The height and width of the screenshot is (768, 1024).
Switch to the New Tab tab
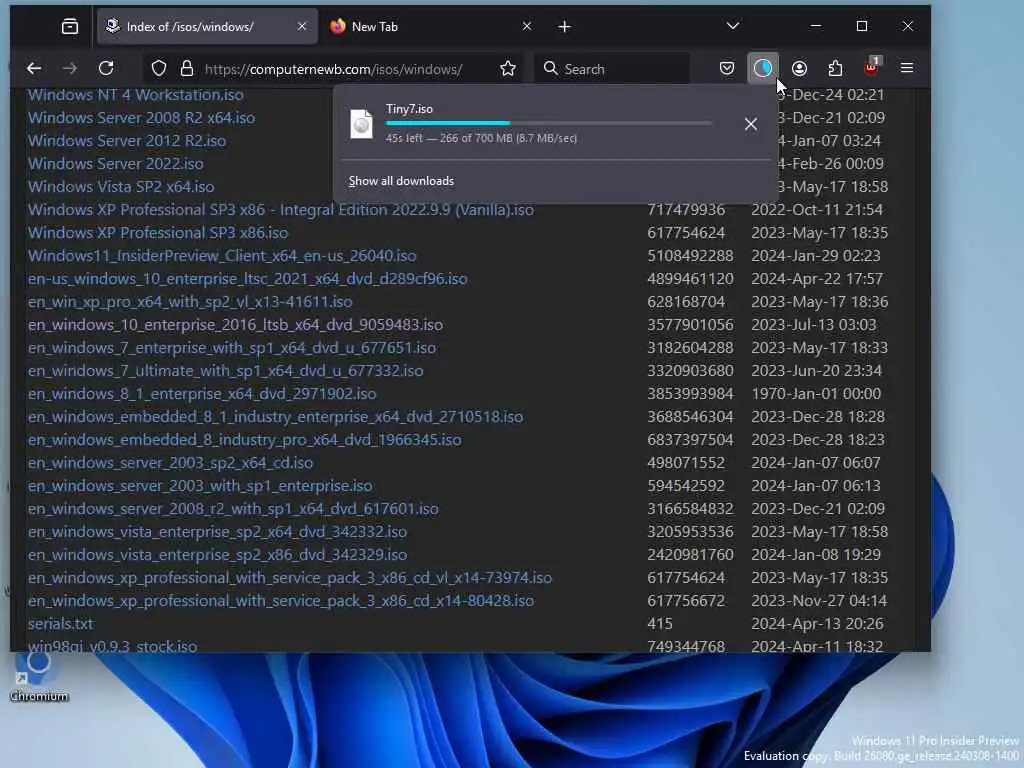coord(431,27)
